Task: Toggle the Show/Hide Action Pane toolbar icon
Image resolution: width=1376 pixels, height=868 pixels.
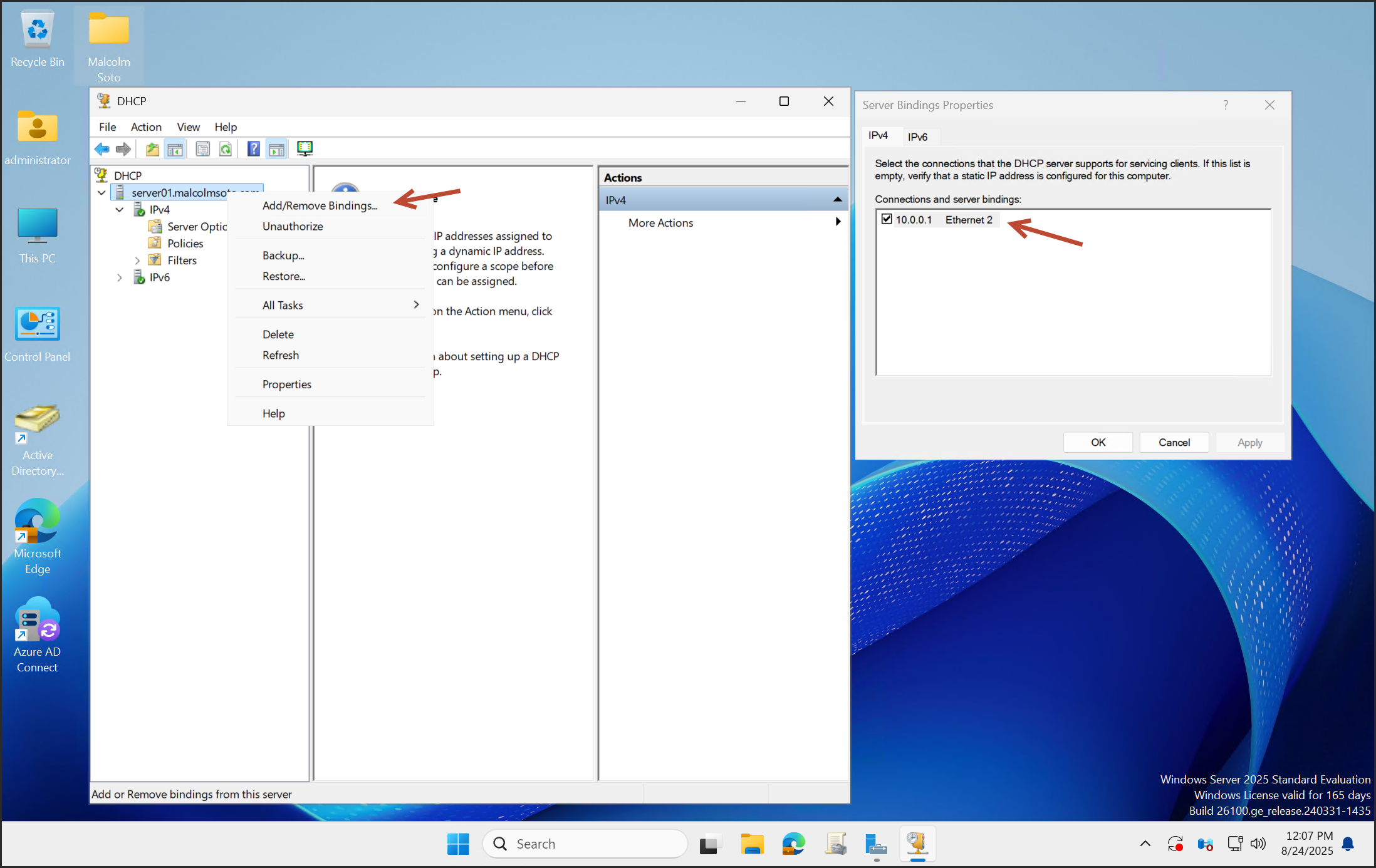Action: [x=276, y=148]
